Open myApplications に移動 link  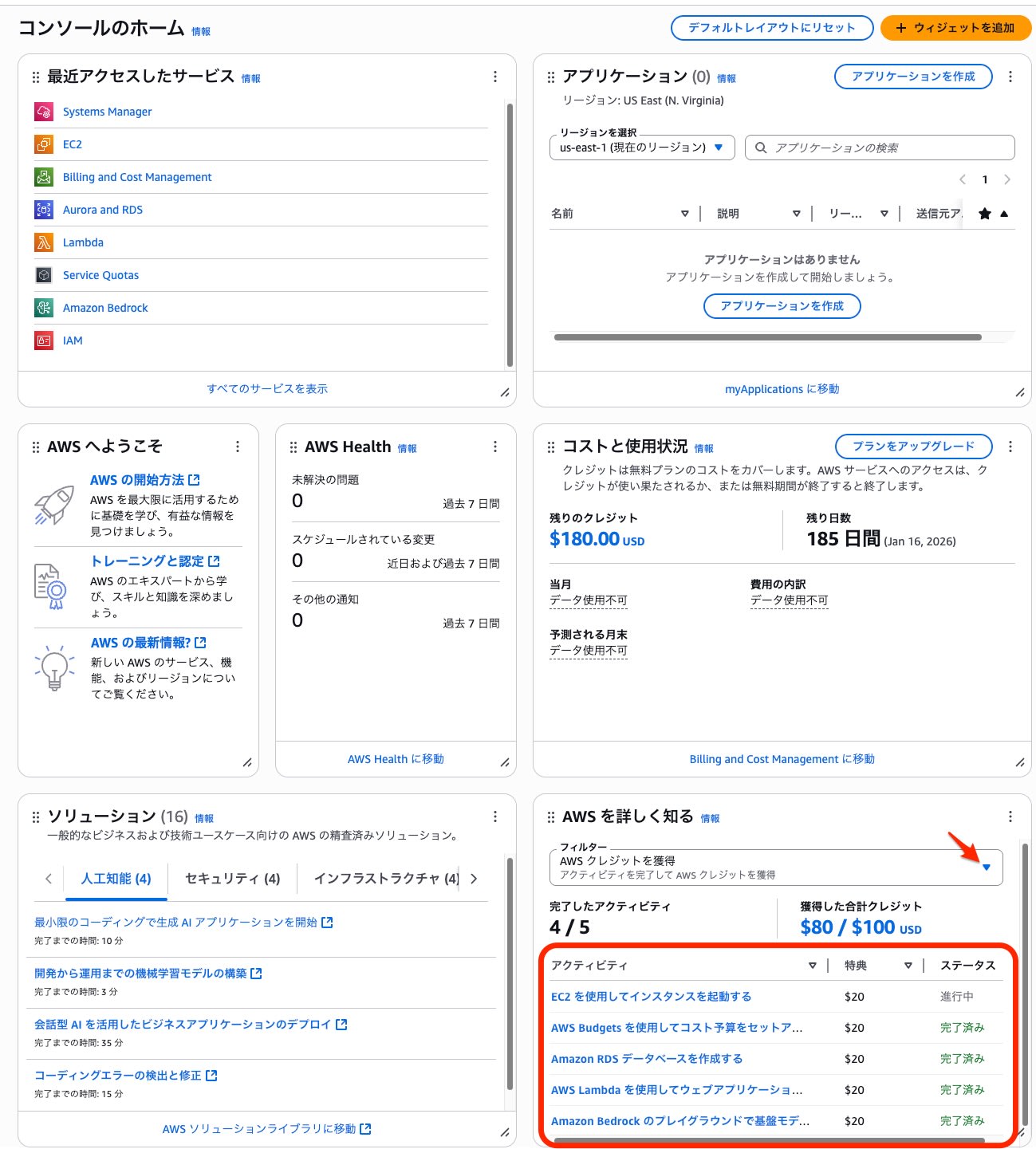coord(782,389)
